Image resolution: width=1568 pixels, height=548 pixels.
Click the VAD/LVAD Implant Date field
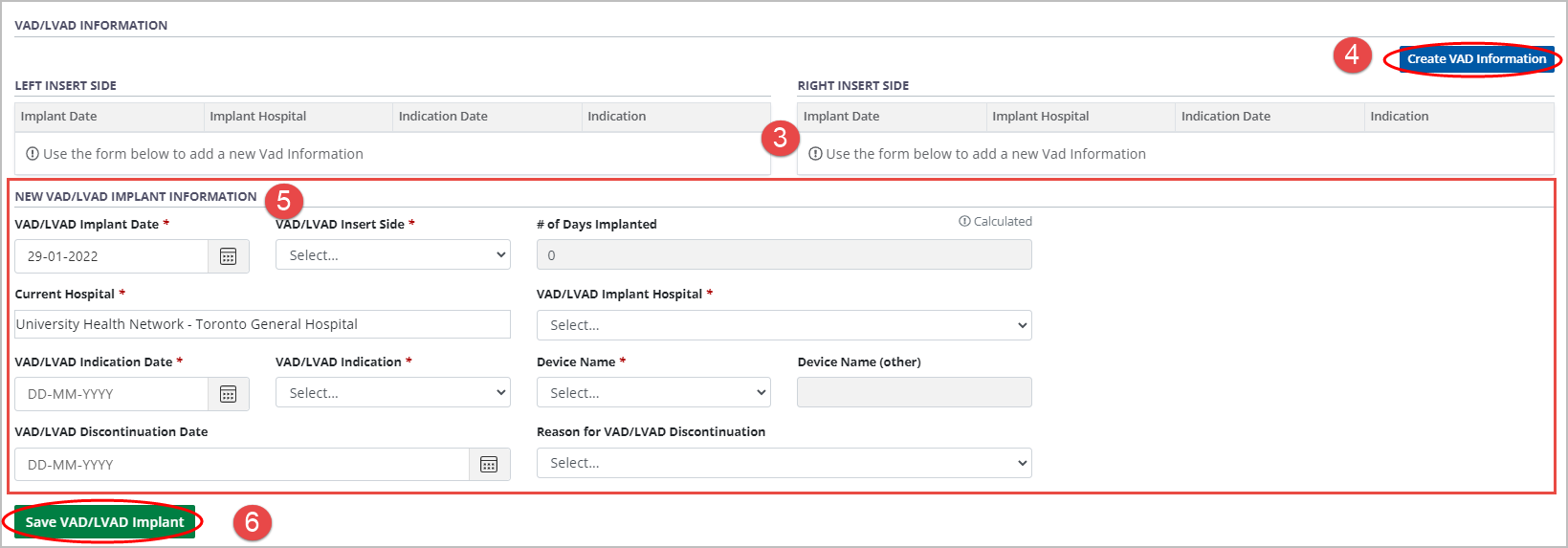coord(112,256)
